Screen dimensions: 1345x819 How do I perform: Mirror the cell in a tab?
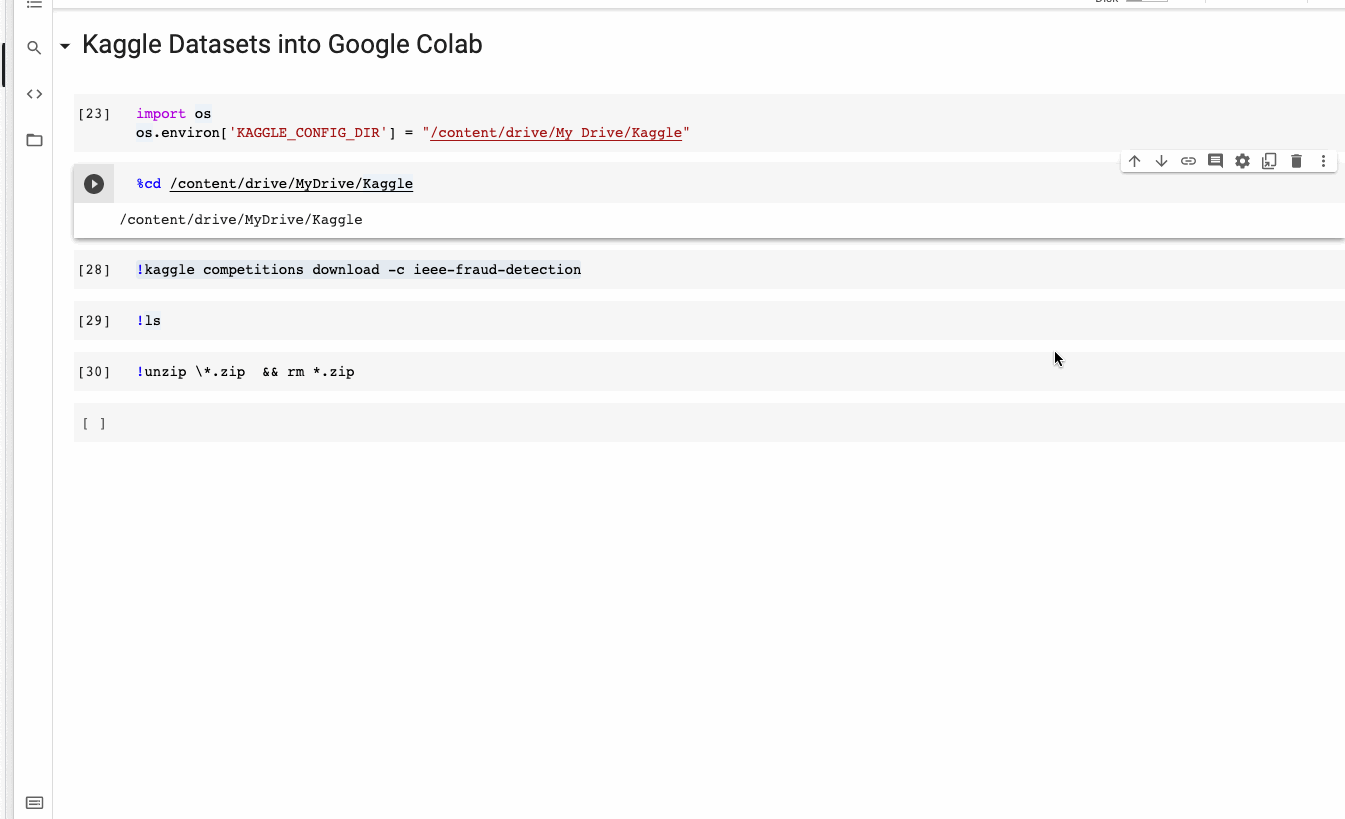tap(1269, 161)
